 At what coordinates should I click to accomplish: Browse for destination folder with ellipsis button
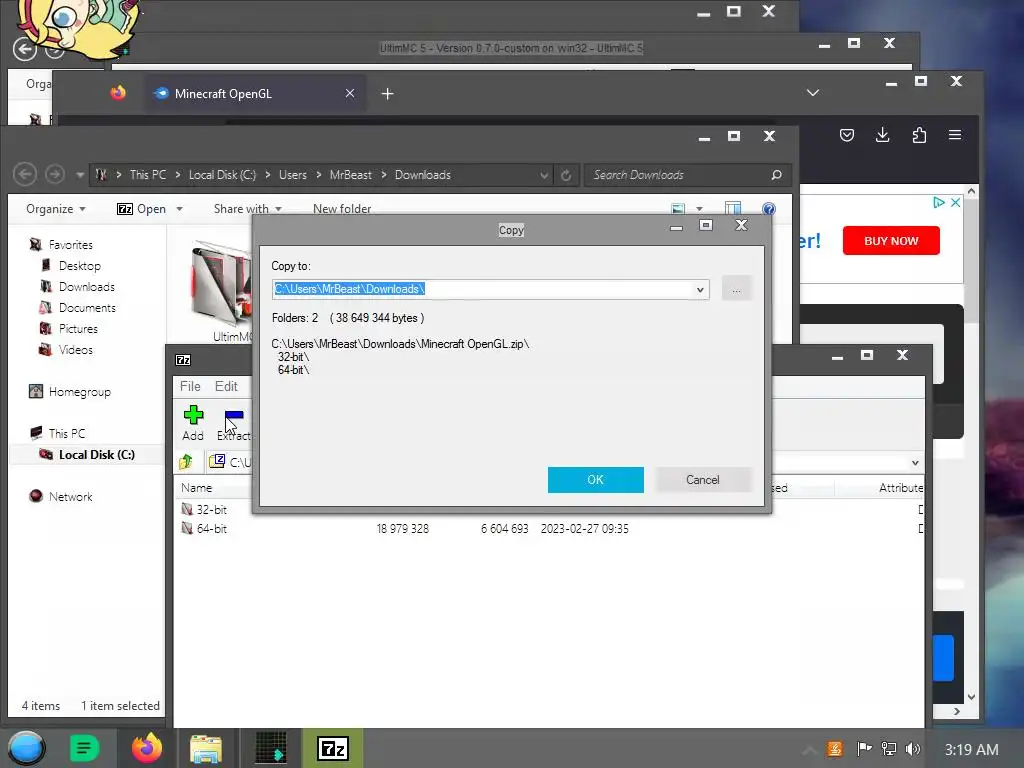(737, 289)
